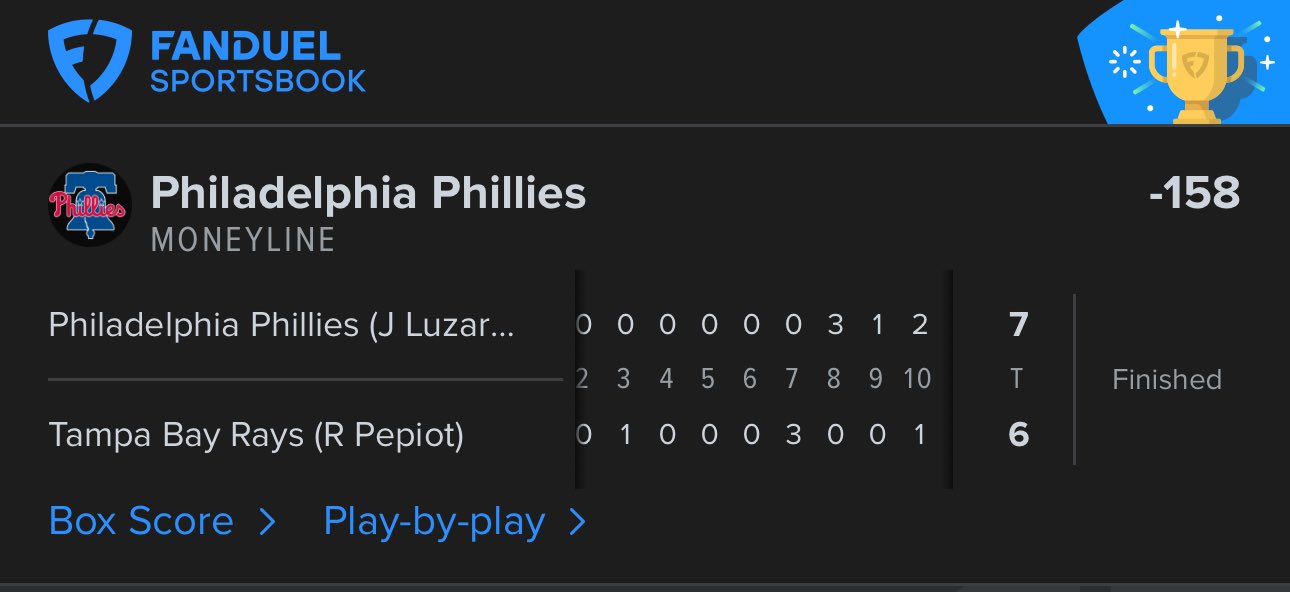Click the Phillies team logo
The image size is (1290, 592).
(x=89, y=205)
